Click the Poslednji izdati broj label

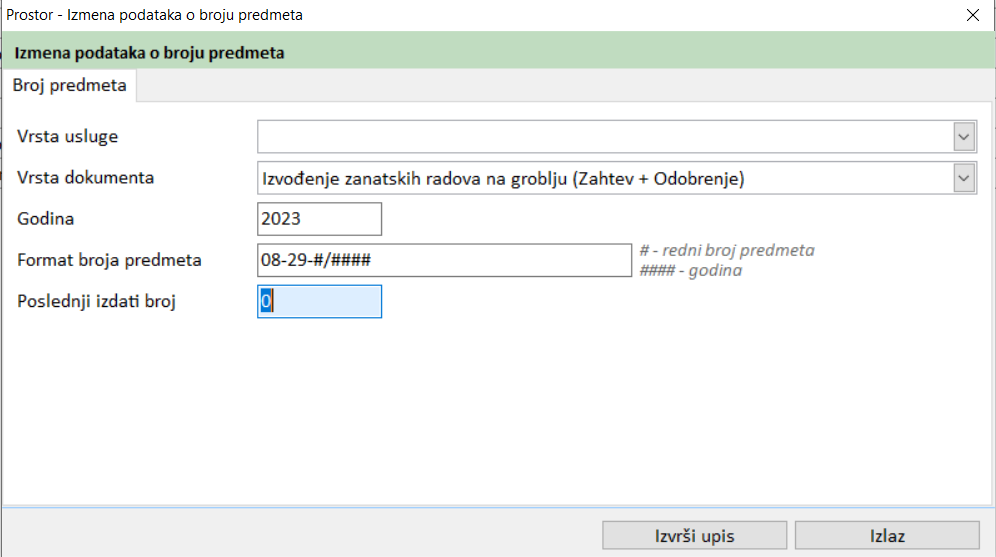96,301
